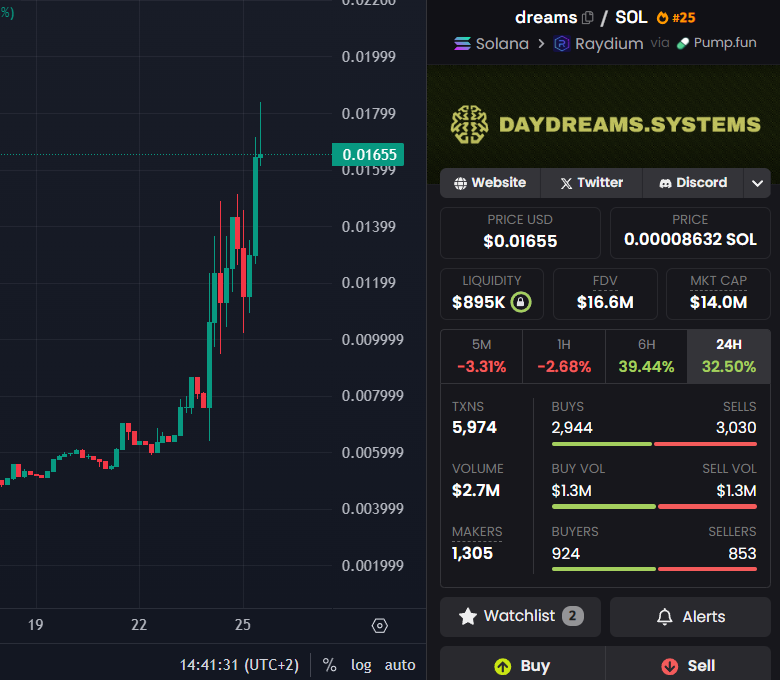Click the MKT CAP $14.0M box
The image size is (780, 680).
718,294
